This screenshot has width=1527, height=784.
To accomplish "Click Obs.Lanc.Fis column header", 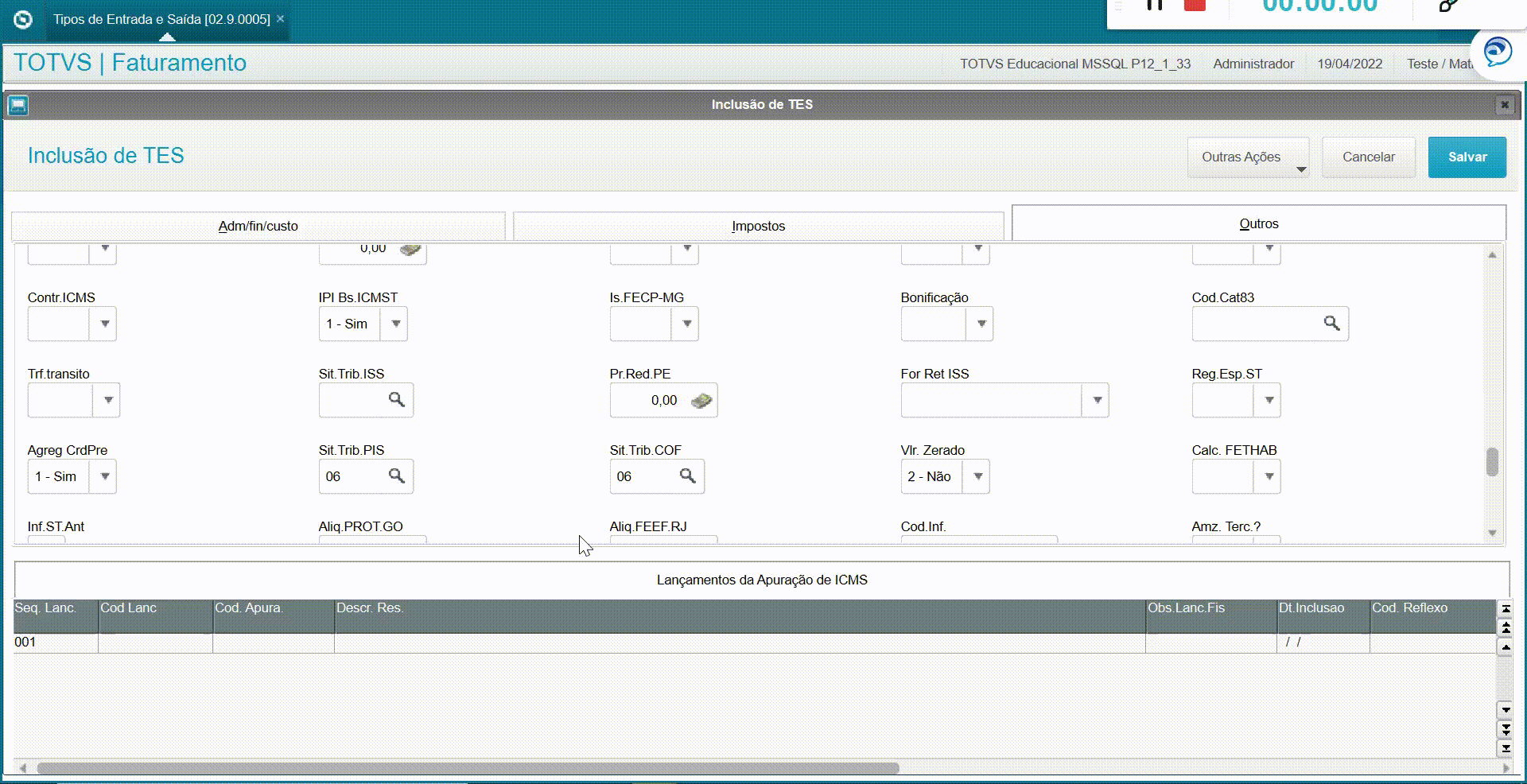I will 1211,616.
